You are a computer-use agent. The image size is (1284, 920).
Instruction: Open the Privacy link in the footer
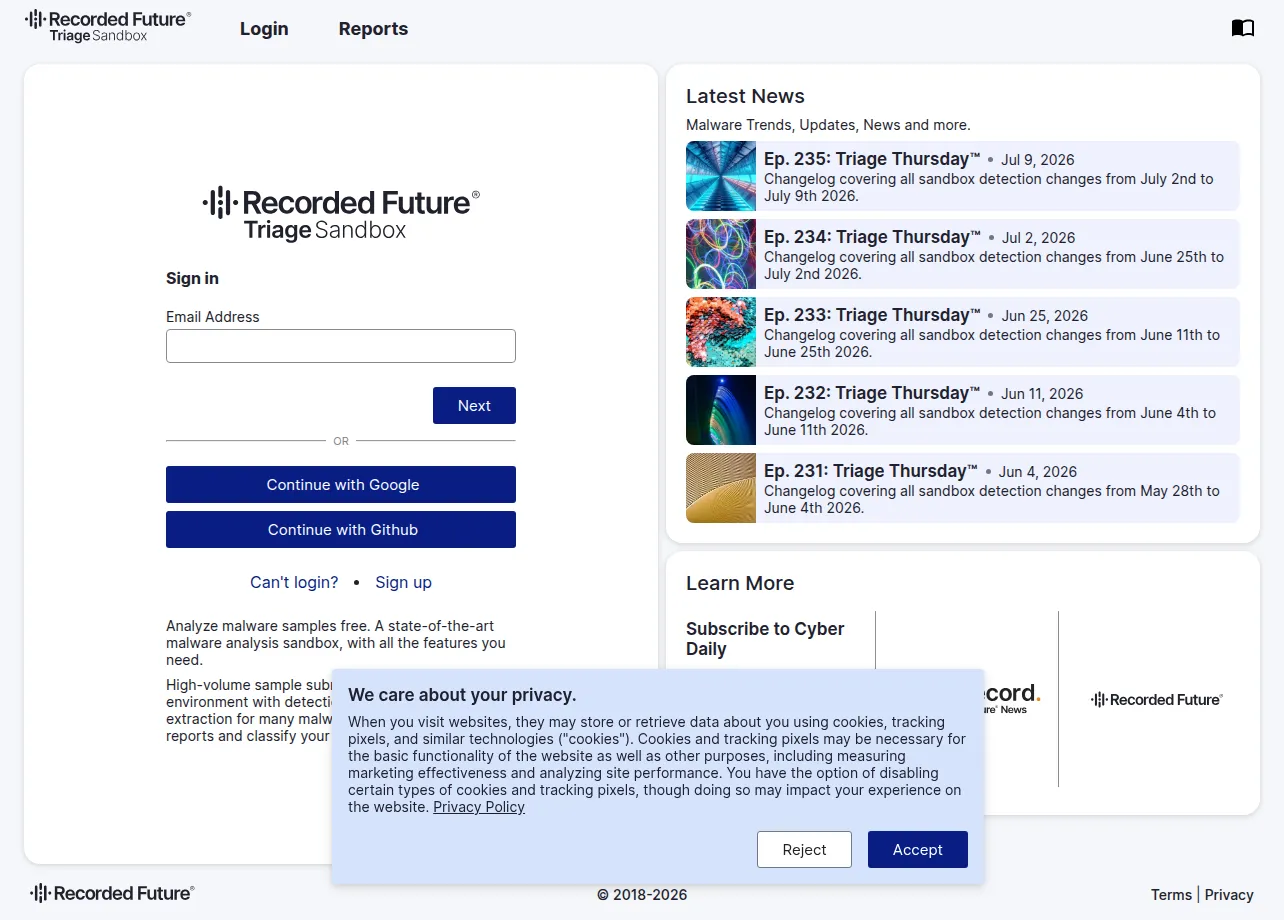(1229, 895)
